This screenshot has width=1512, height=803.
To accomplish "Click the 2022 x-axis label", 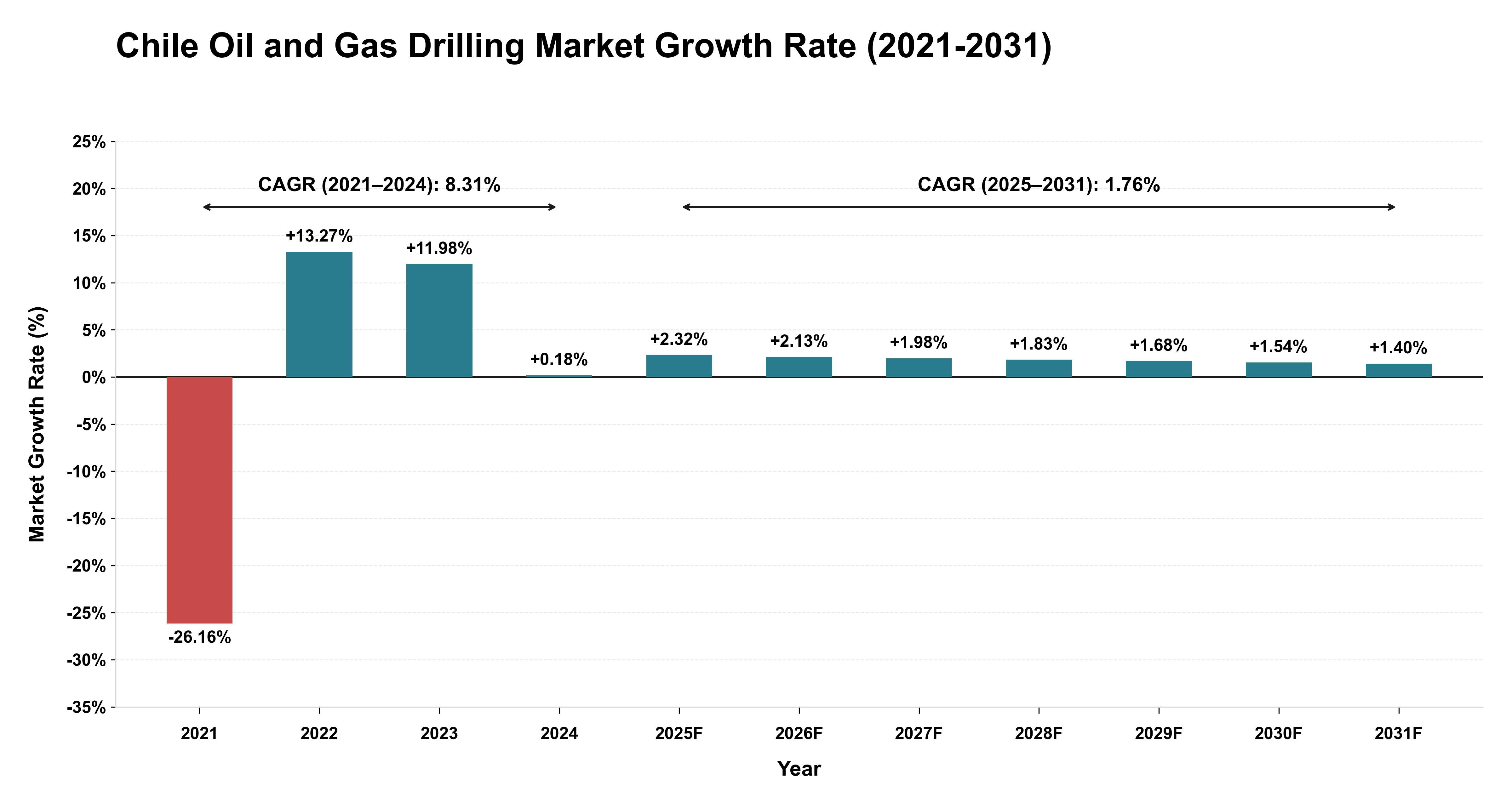I will tap(319, 734).
